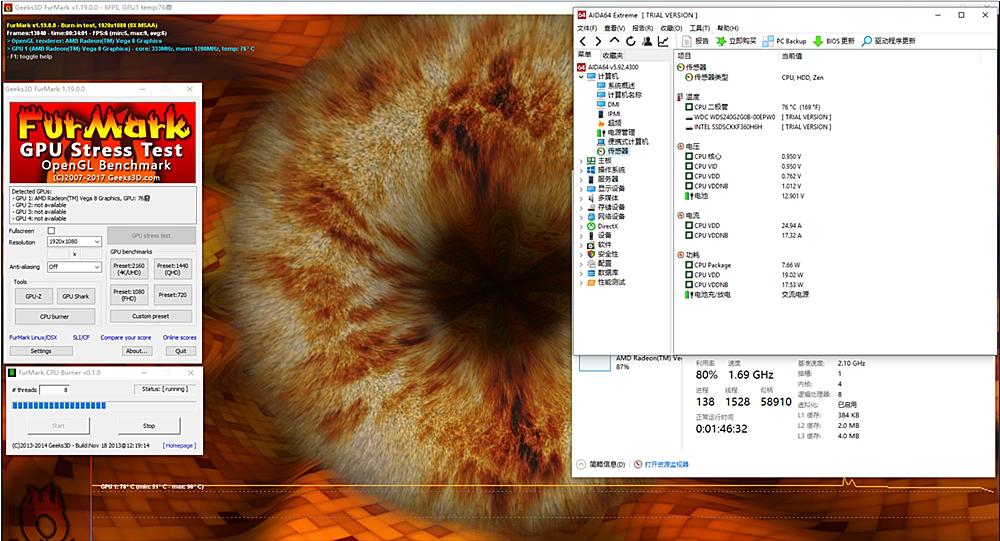Open 收藏(O) menu in AIDA64
The image size is (1000, 541).
671,28
